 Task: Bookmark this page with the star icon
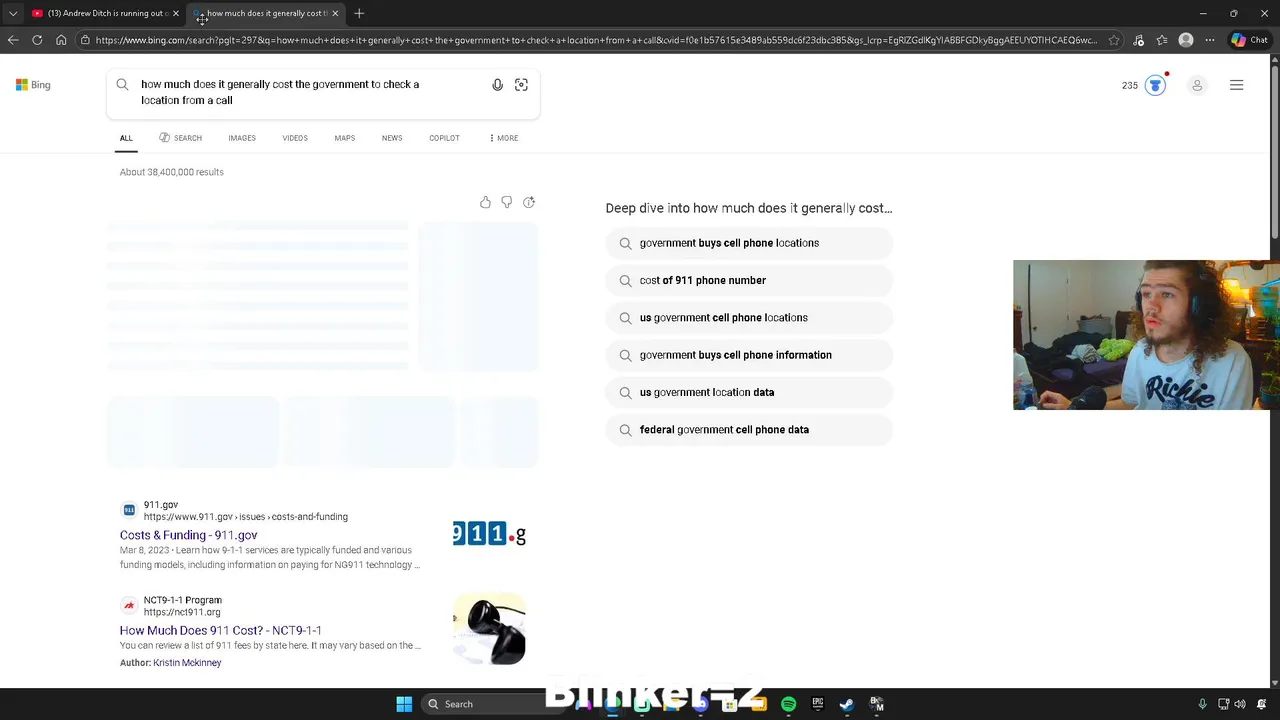[1114, 40]
